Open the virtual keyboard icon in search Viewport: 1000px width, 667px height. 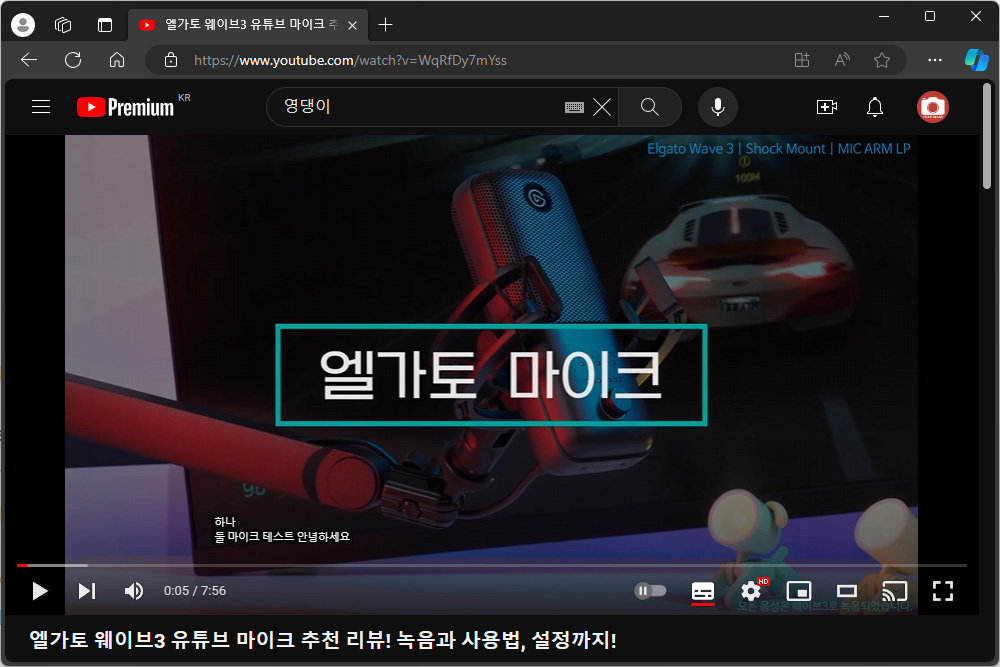coord(574,107)
